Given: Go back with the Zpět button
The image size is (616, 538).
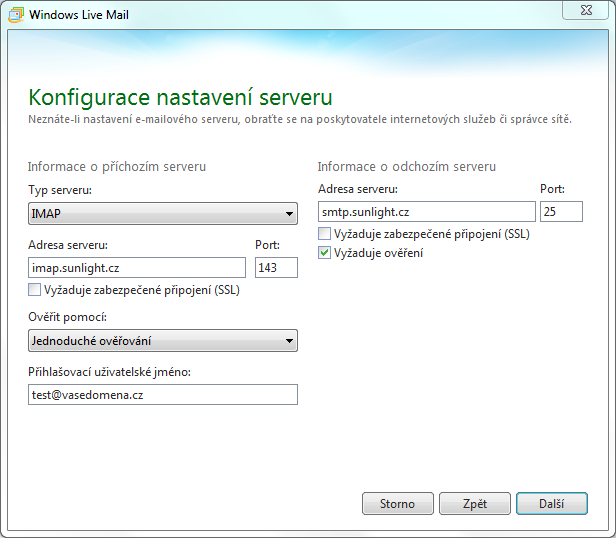Looking at the screenshot, I should (x=475, y=503).
